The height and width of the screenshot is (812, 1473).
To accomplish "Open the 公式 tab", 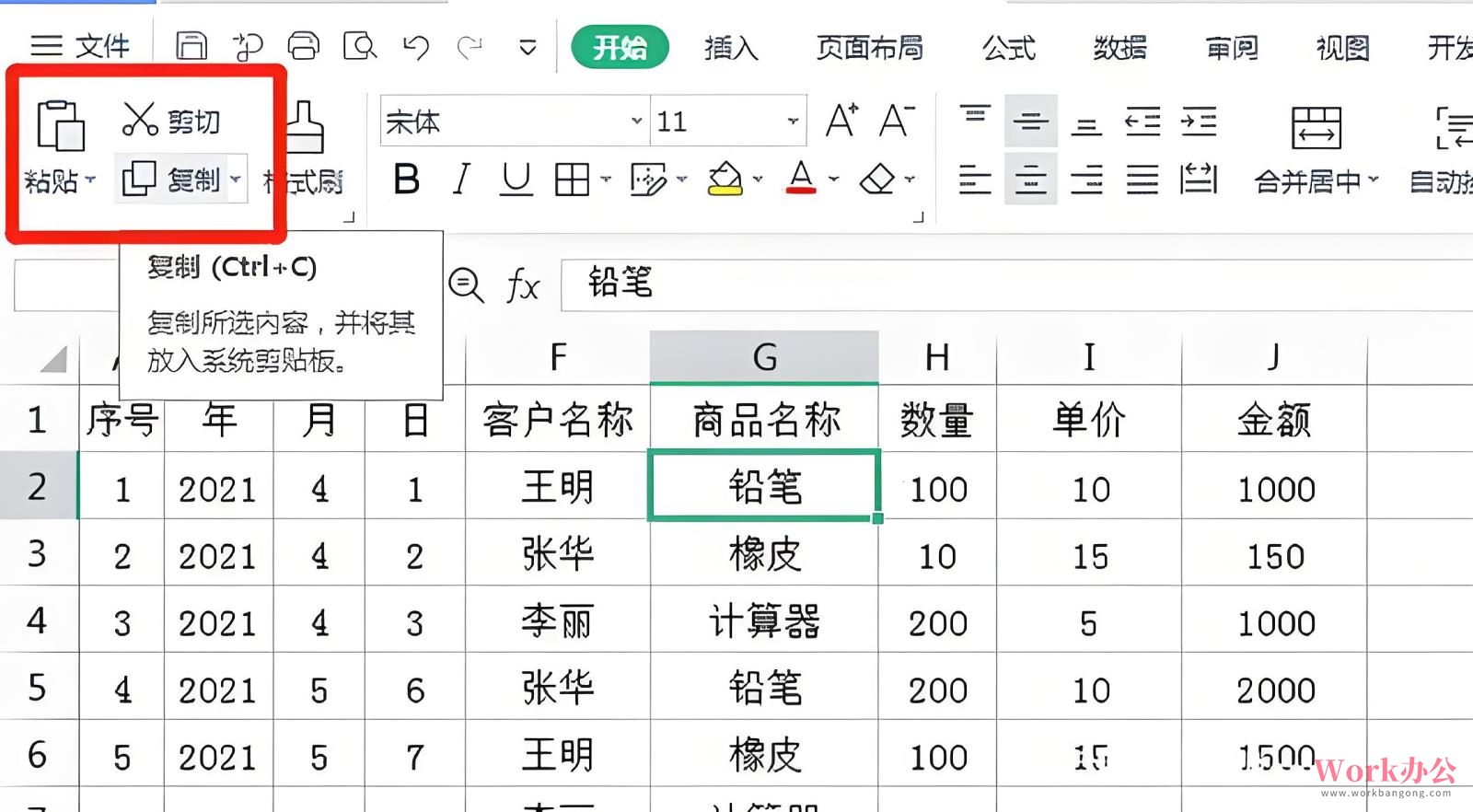I will [1008, 47].
